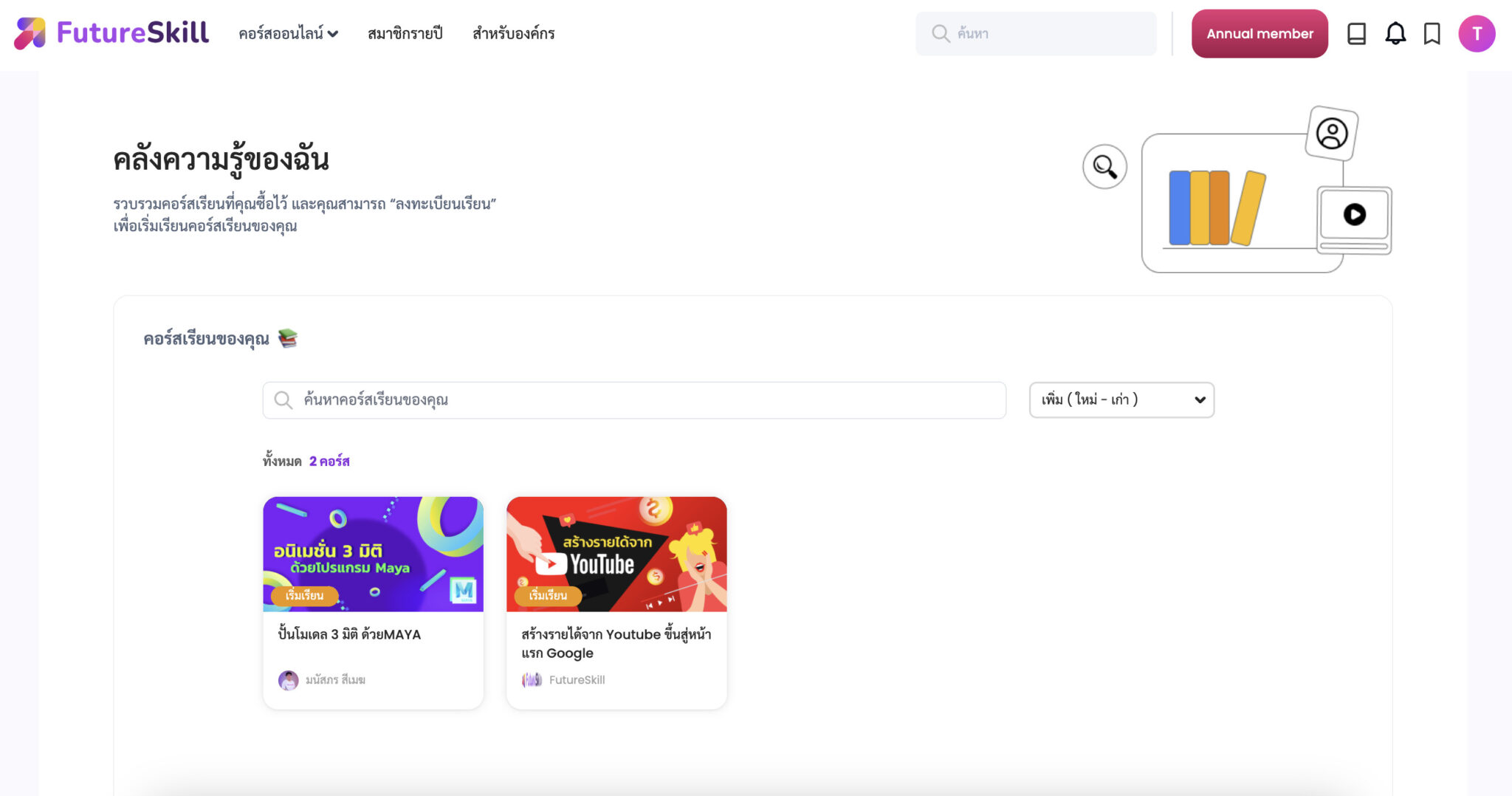Open notifications via the bell icon
The image size is (1512, 796).
pyautogui.click(x=1395, y=33)
